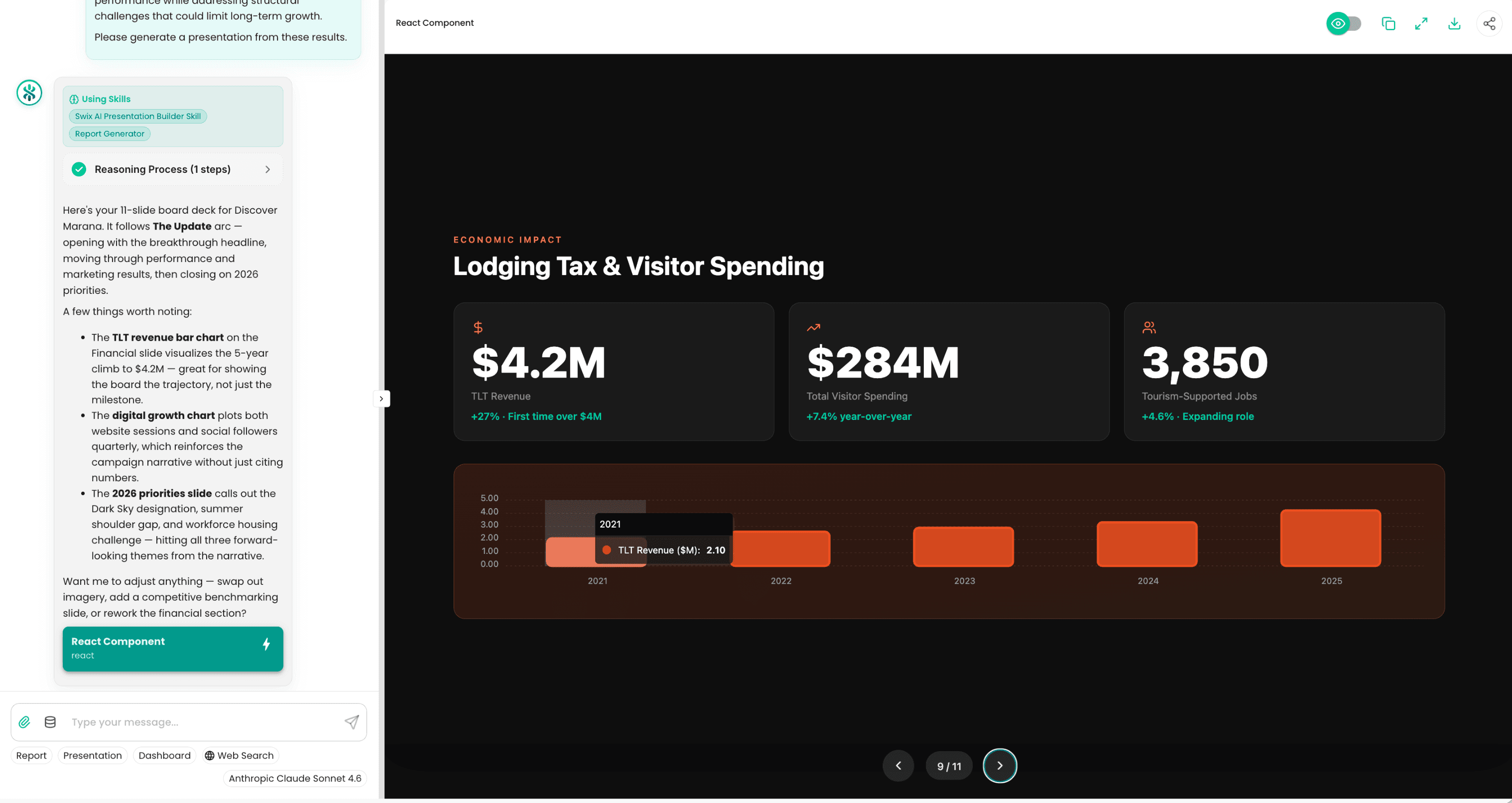Screen dimensions: 1512x803
Task: Open the React Component artifact card
Action: 172,648
